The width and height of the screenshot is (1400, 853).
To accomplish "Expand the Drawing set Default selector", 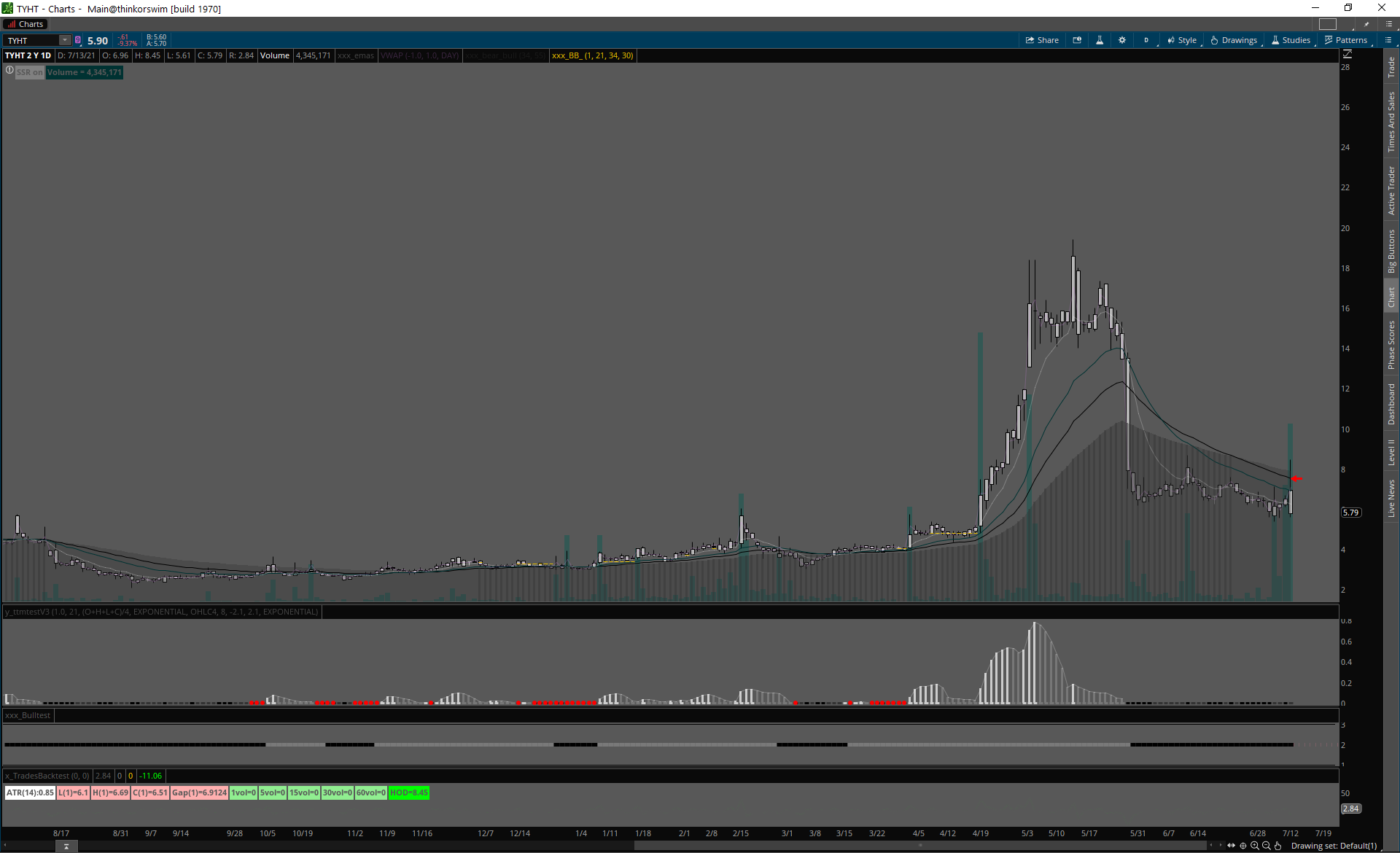I will 1334,846.
